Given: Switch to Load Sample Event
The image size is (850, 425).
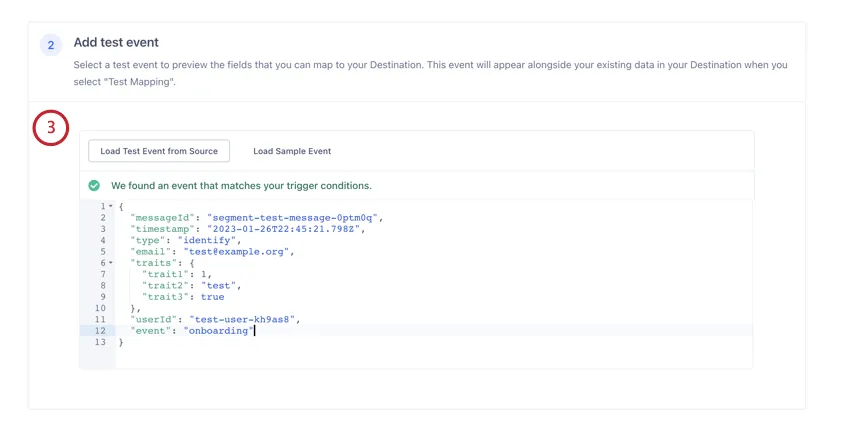Looking at the screenshot, I should (292, 151).
